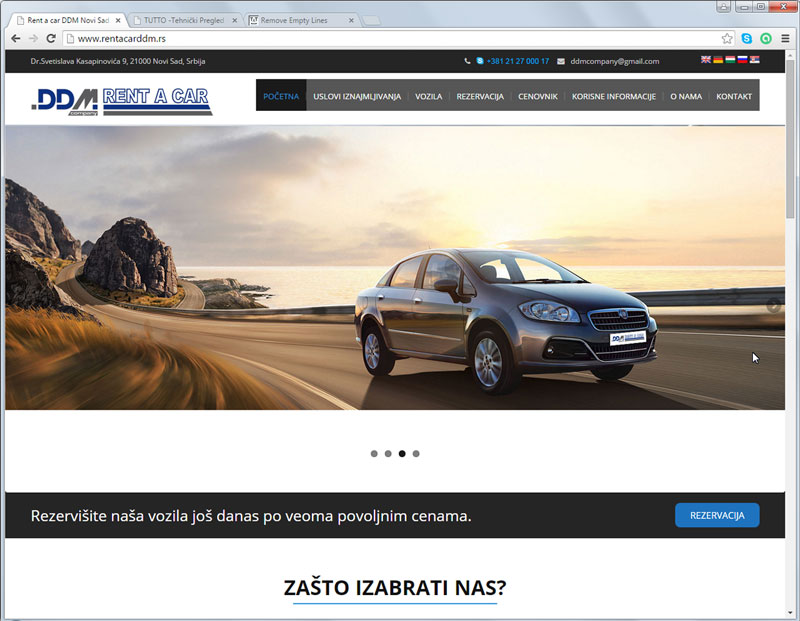The height and width of the screenshot is (621, 800).
Task: Click the scrollbar down arrow
Action: 790,613
